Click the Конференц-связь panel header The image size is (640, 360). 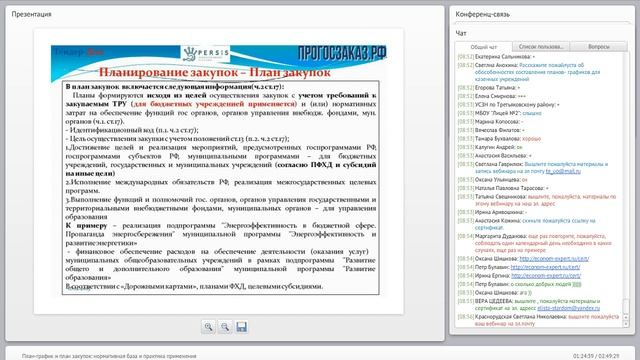[x=482, y=14]
